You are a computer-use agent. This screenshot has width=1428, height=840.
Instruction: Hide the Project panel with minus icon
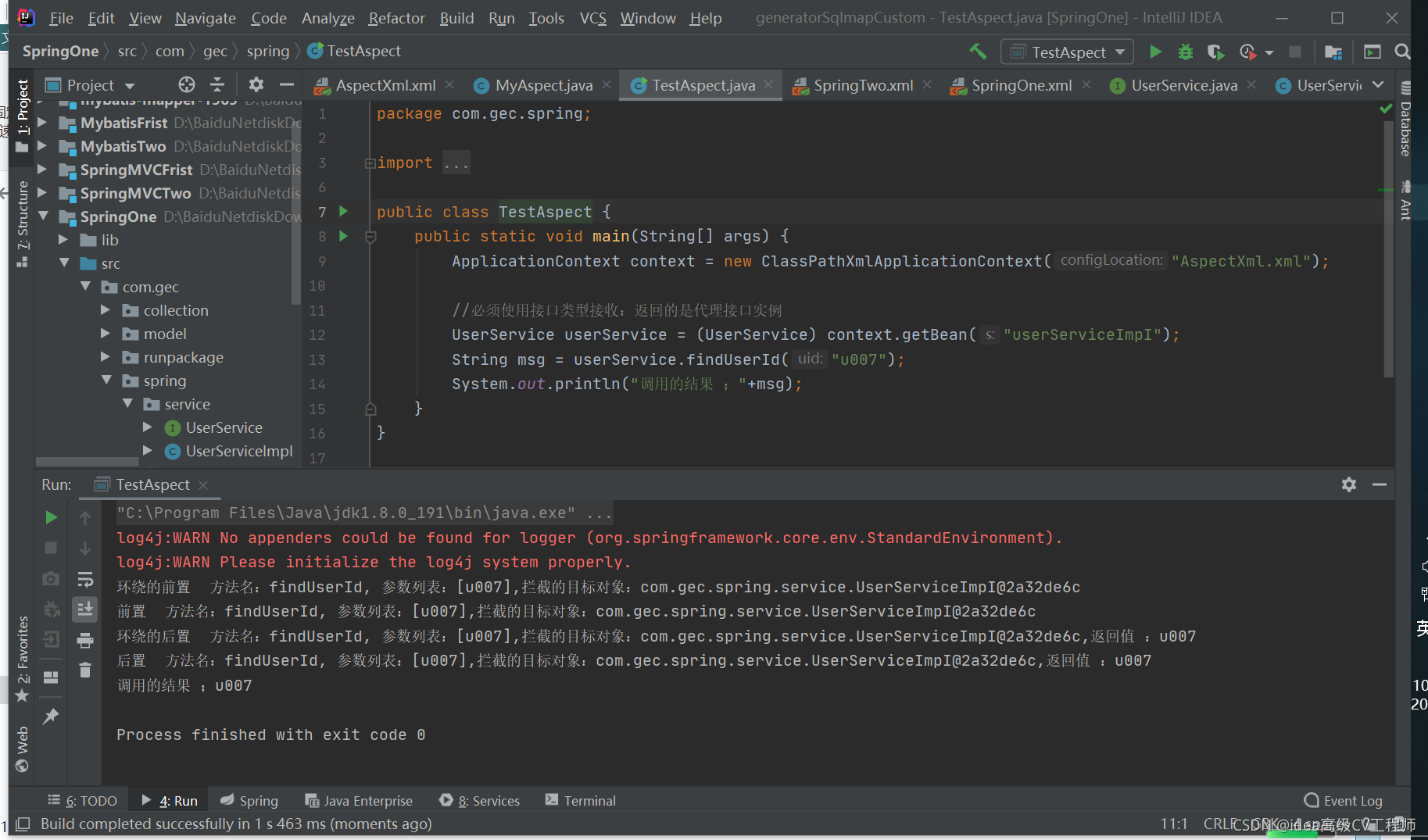coord(287,84)
